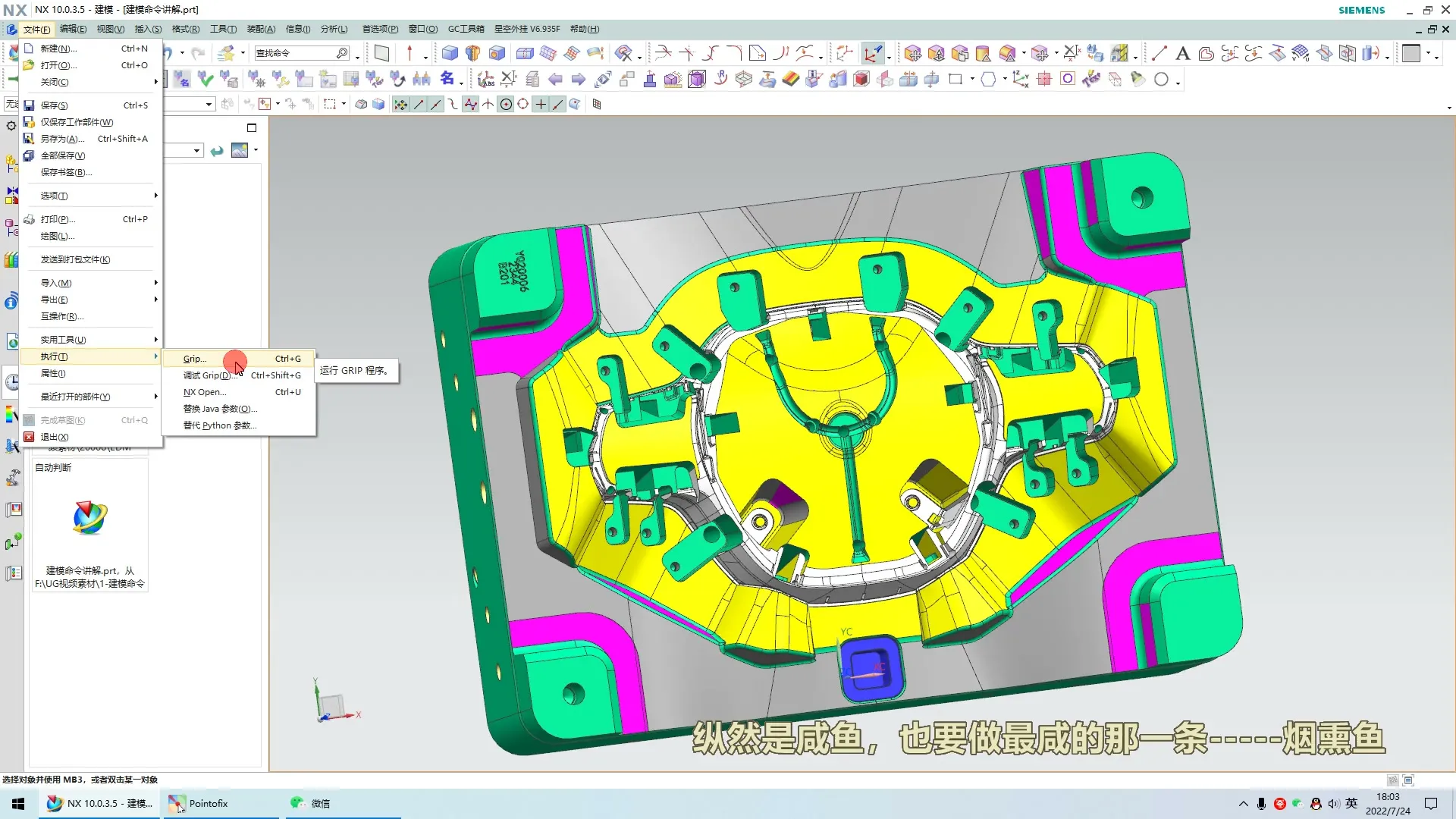Choose NX Open... from the submenu
The height and width of the screenshot is (819, 1456).
pyautogui.click(x=205, y=392)
